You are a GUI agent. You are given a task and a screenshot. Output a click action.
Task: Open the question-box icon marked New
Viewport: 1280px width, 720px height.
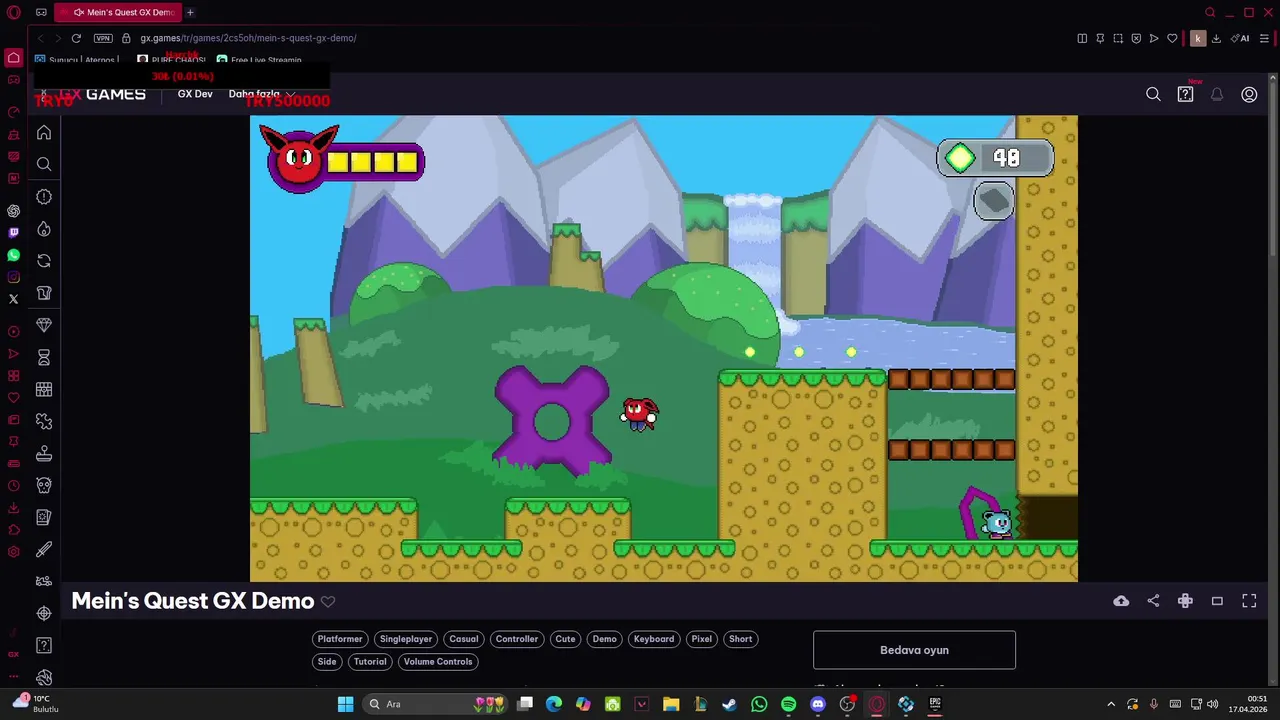click(x=1185, y=94)
